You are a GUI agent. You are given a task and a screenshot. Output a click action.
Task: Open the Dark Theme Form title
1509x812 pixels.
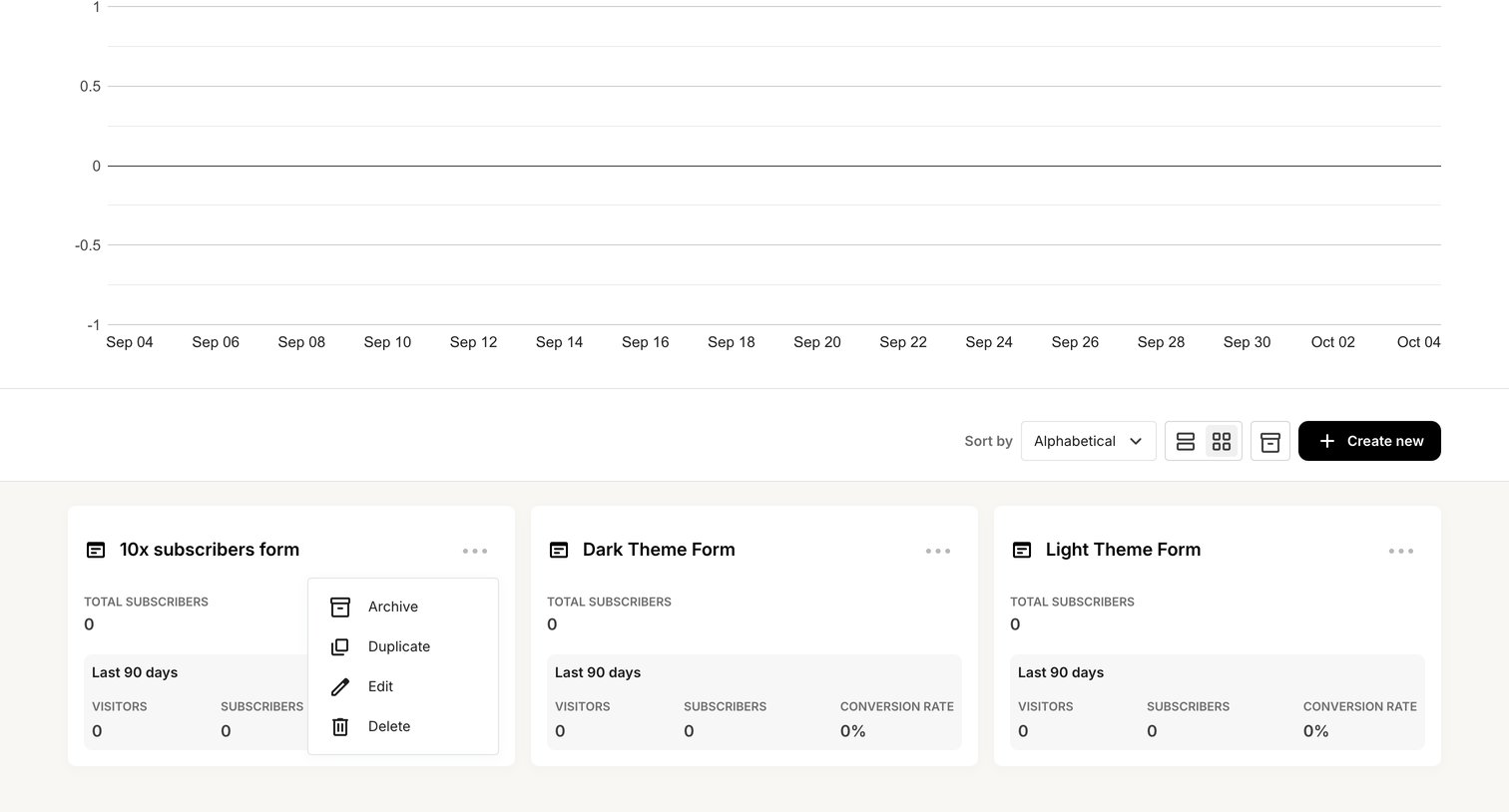[x=659, y=550]
